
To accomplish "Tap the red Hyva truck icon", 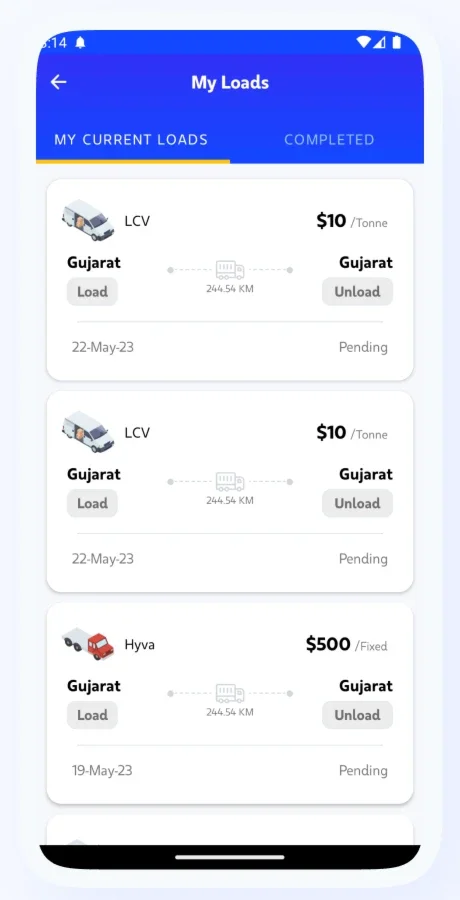I will (x=88, y=643).
